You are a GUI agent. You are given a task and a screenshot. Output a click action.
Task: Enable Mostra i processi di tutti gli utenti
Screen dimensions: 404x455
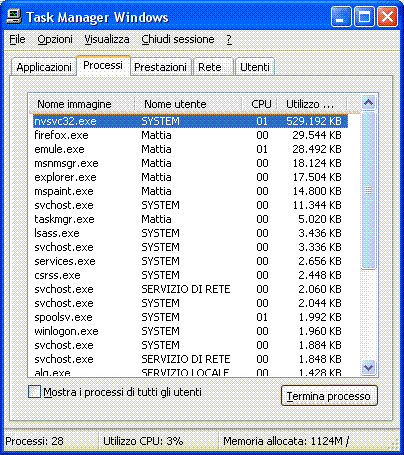tap(34, 392)
